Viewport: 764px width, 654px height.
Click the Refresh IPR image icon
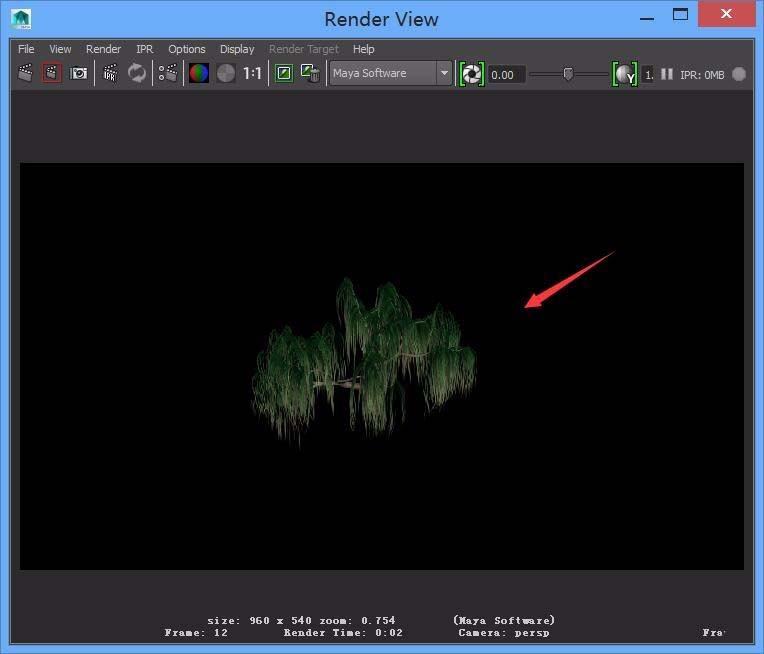click(x=137, y=74)
